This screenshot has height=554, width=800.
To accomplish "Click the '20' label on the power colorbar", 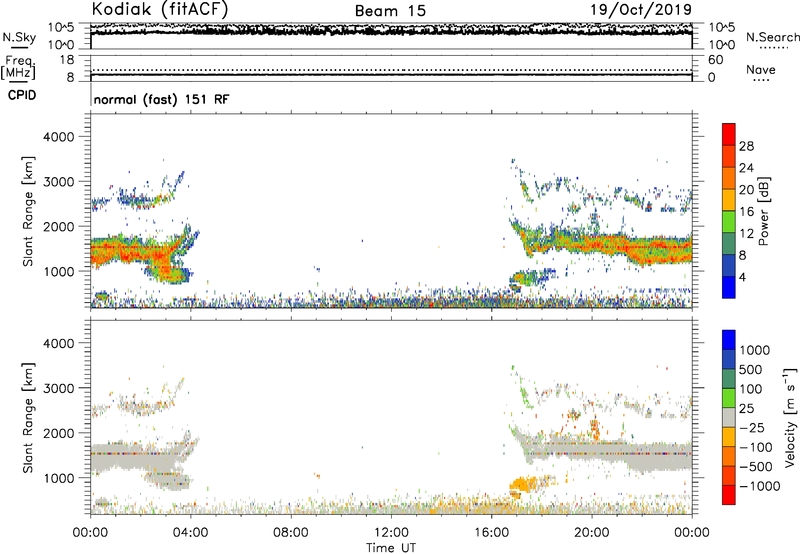I will (x=746, y=190).
